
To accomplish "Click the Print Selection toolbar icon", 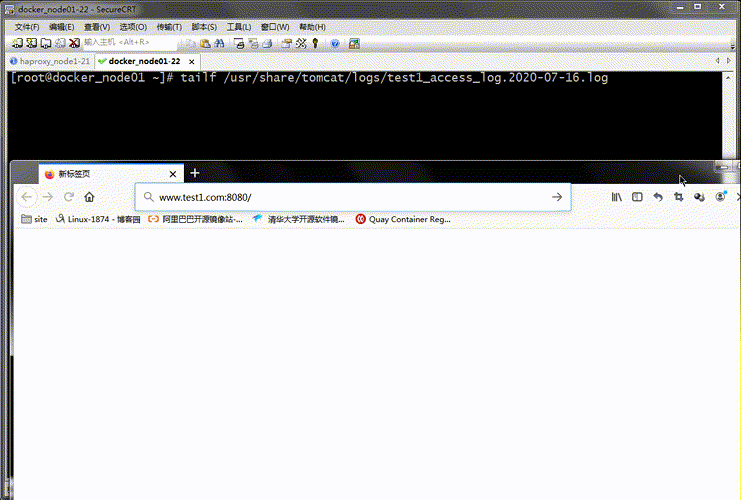I will [253, 43].
